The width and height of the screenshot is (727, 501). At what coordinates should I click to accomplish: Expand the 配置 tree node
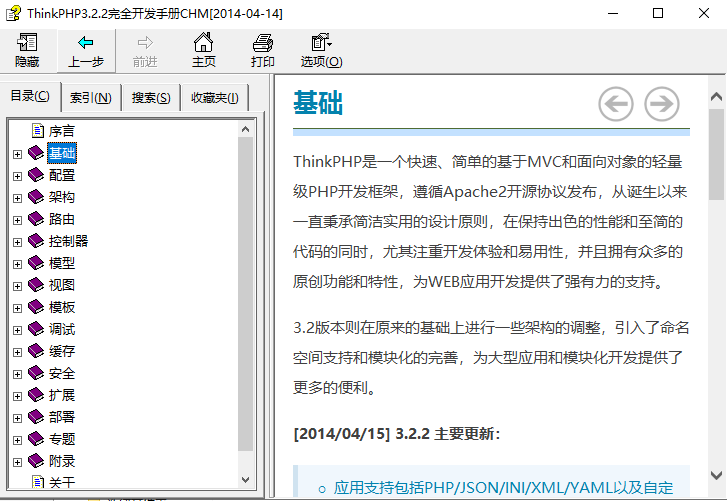click(17, 175)
